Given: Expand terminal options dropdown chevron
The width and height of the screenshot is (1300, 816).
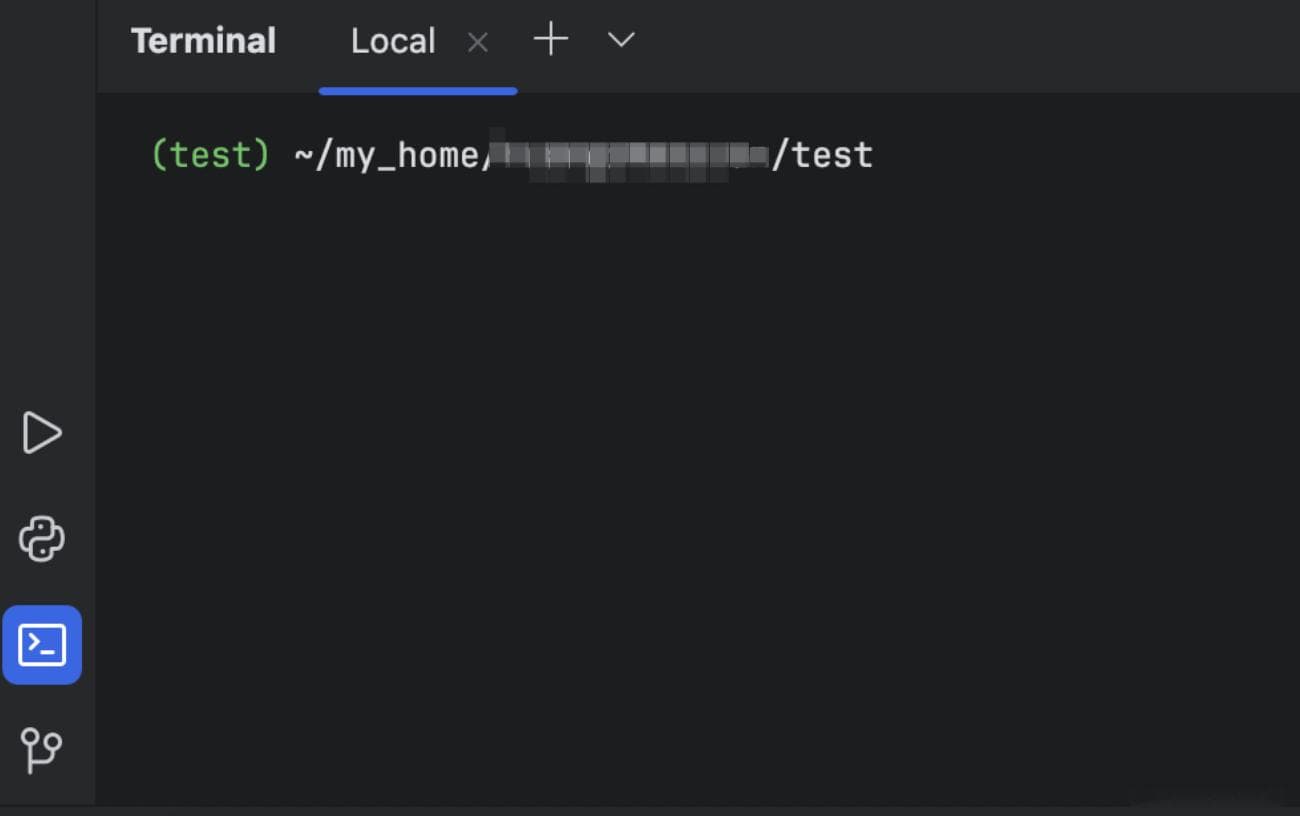Looking at the screenshot, I should pos(621,40).
